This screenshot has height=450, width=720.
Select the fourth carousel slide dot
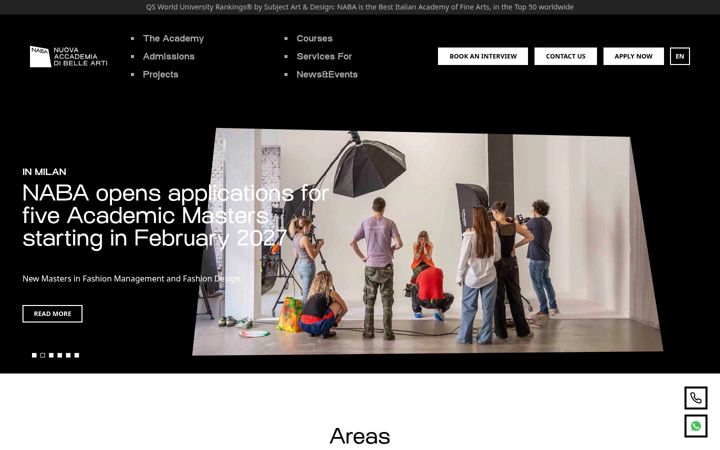pos(60,355)
